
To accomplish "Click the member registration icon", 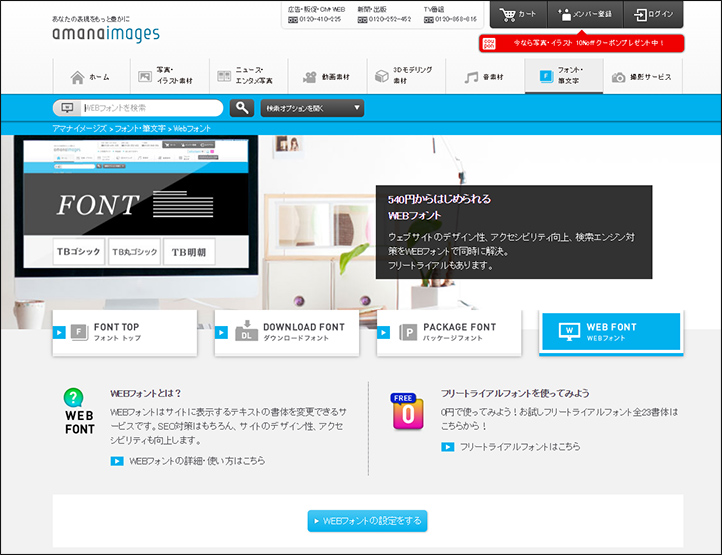I will point(564,14).
